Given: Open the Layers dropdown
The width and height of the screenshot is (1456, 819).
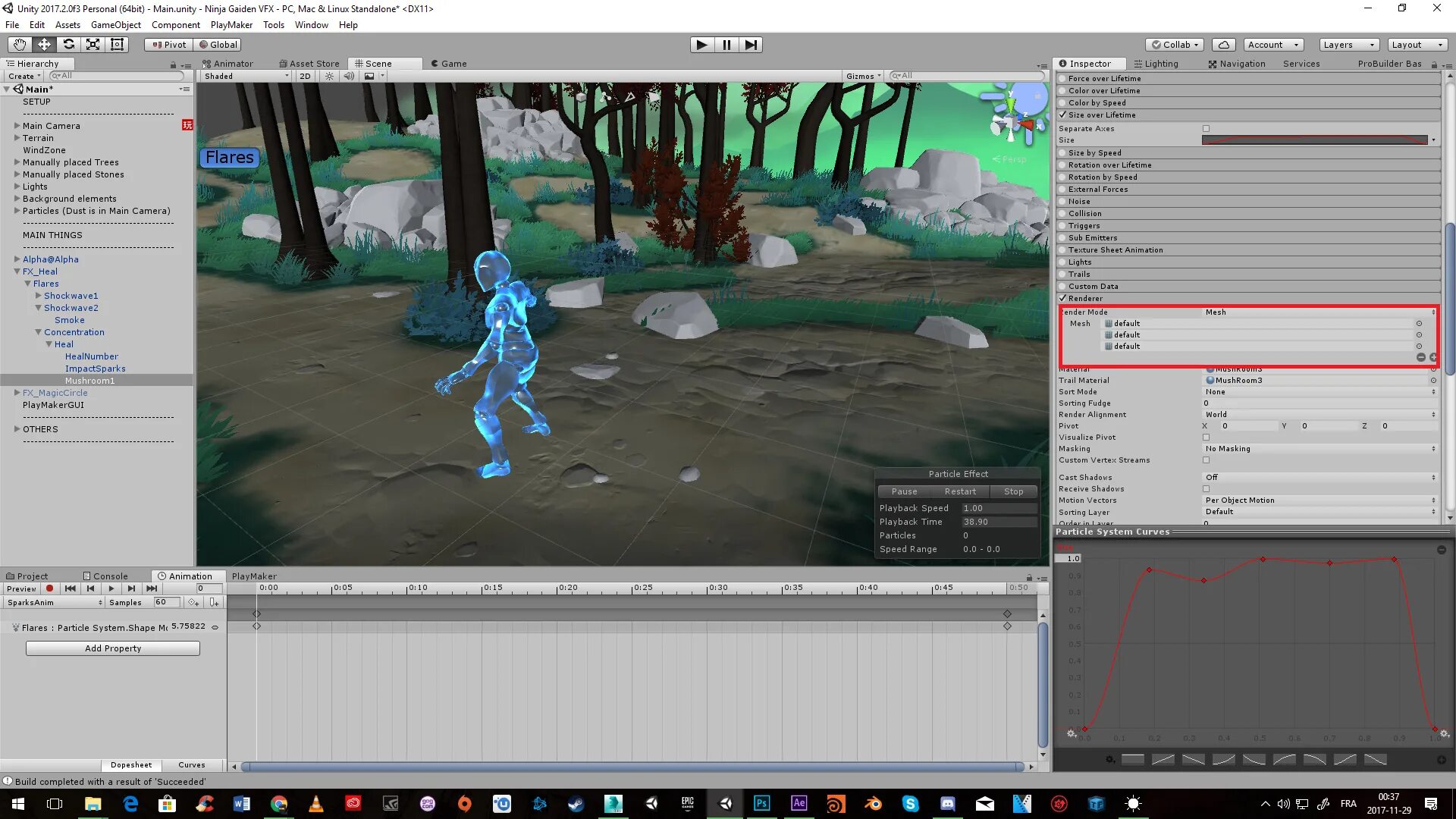Looking at the screenshot, I should coord(1348,45).
